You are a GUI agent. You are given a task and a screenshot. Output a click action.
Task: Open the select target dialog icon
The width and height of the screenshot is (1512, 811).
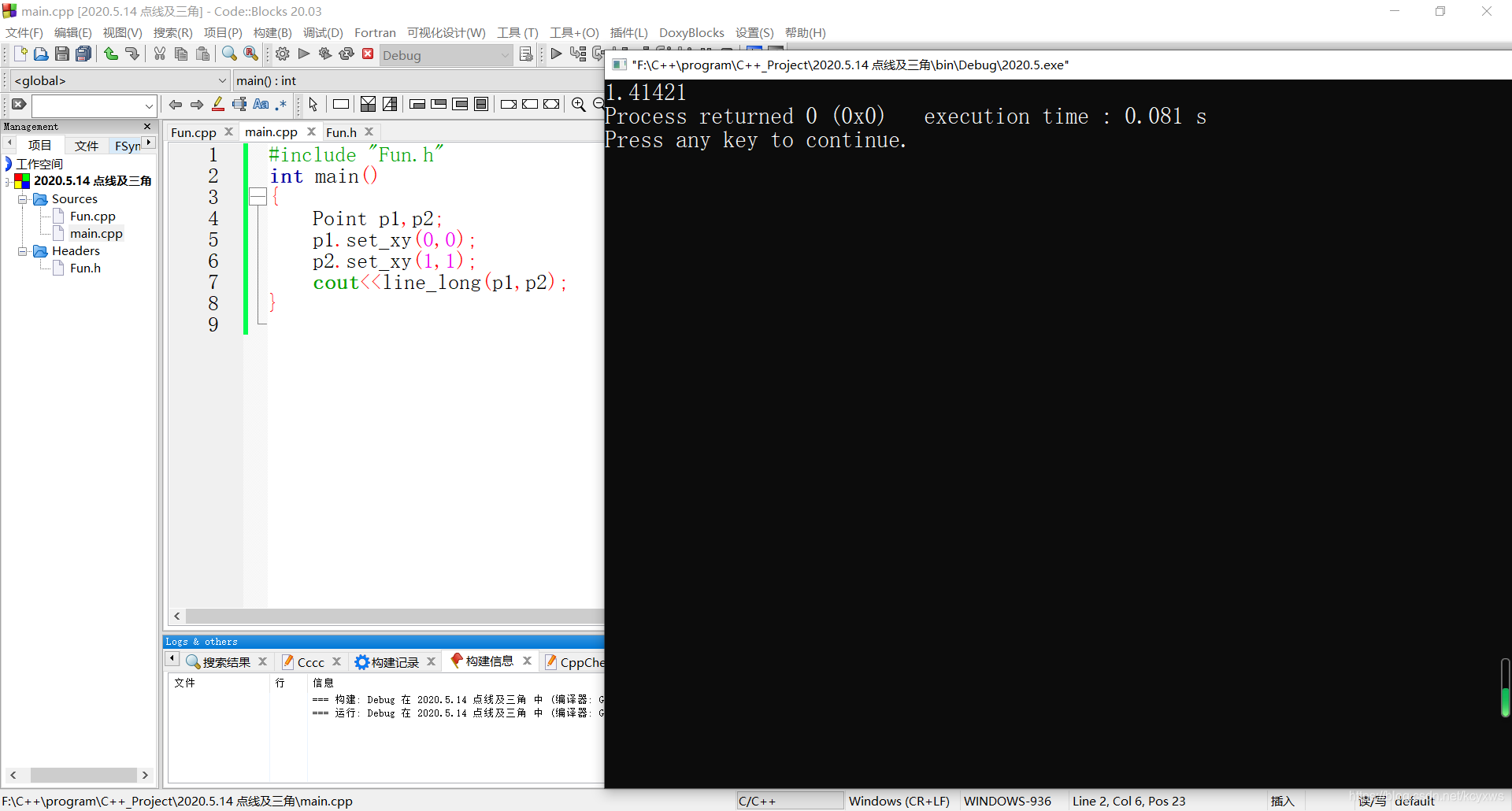click(x=526, y=54)
